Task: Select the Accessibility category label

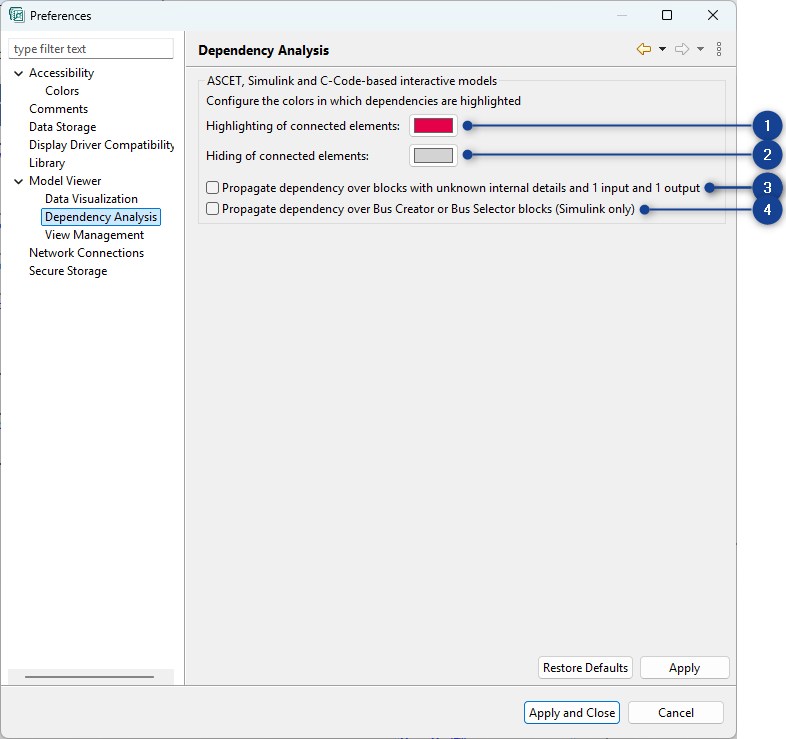Action: (x=61, y=73)
